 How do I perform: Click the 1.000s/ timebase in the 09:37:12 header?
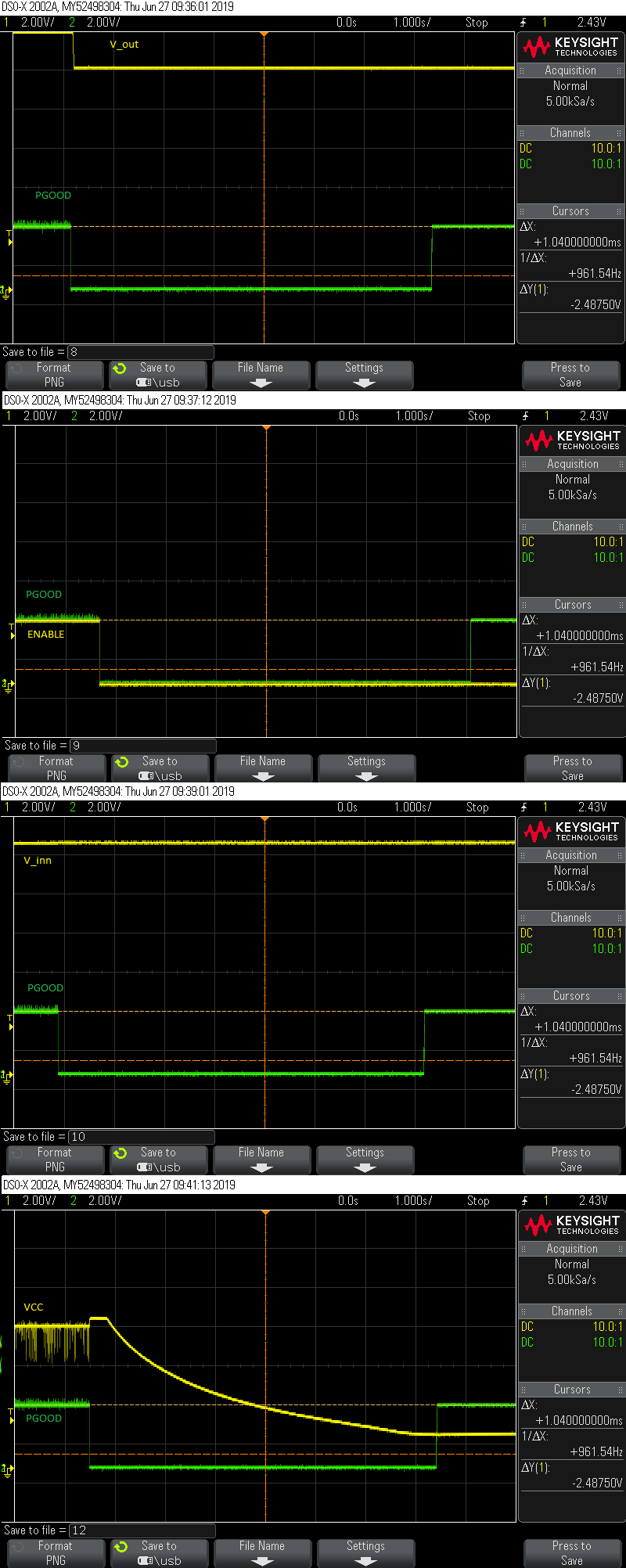(414, 416)
